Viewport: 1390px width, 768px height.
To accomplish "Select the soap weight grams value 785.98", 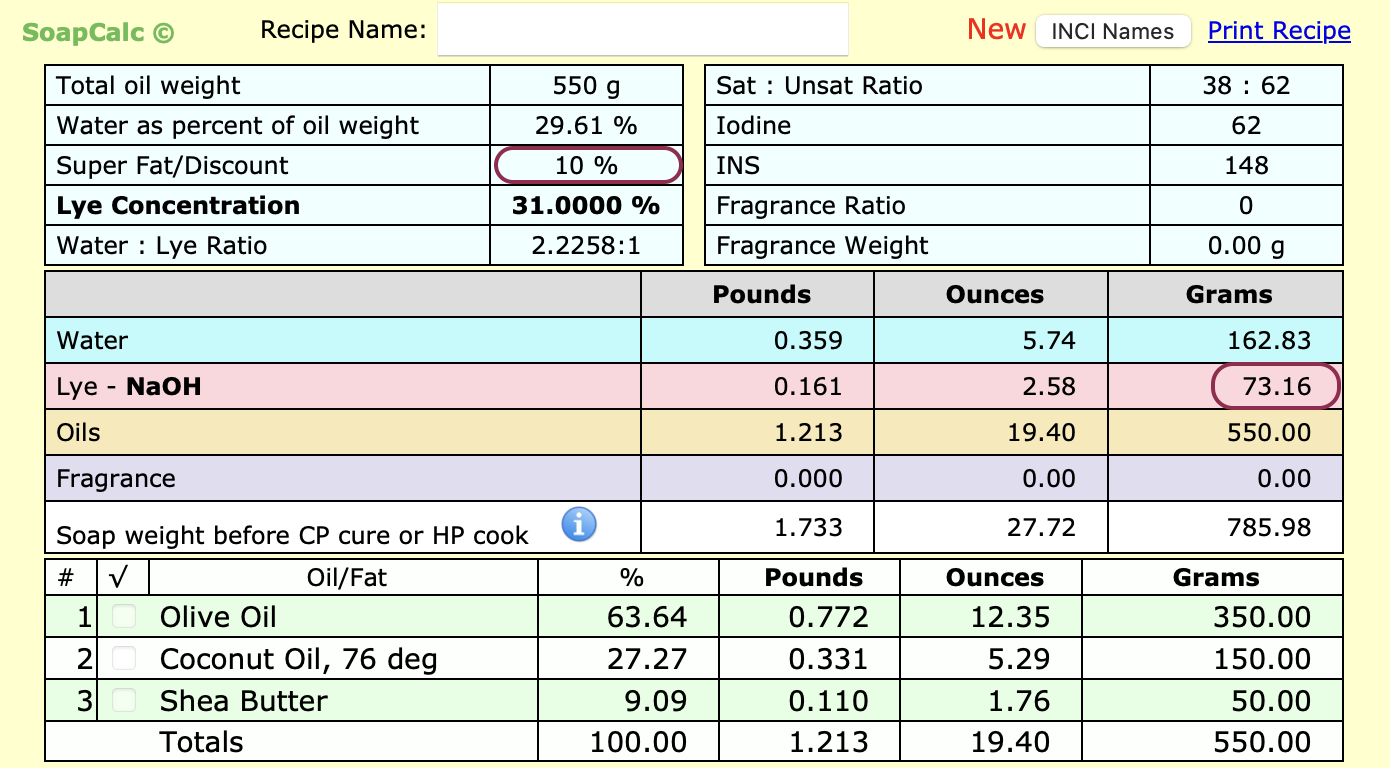I will [x=1269, y=527].
